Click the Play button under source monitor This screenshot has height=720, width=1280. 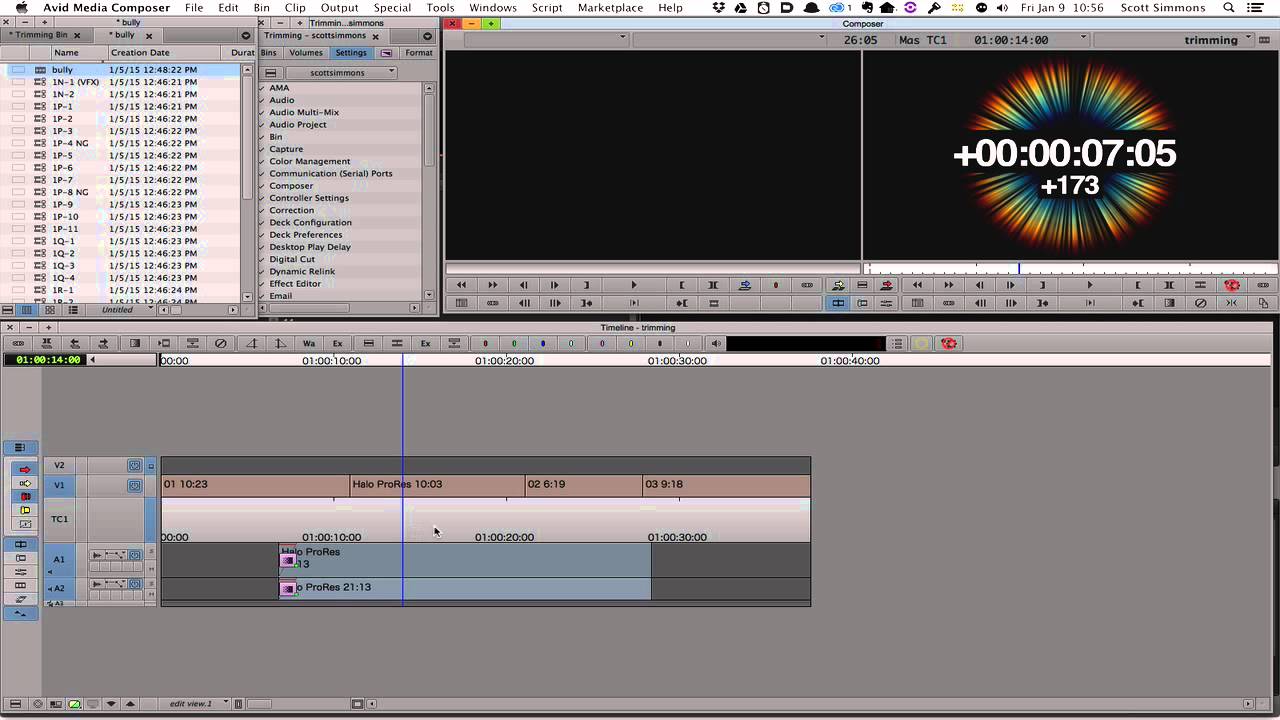(632, 285)
